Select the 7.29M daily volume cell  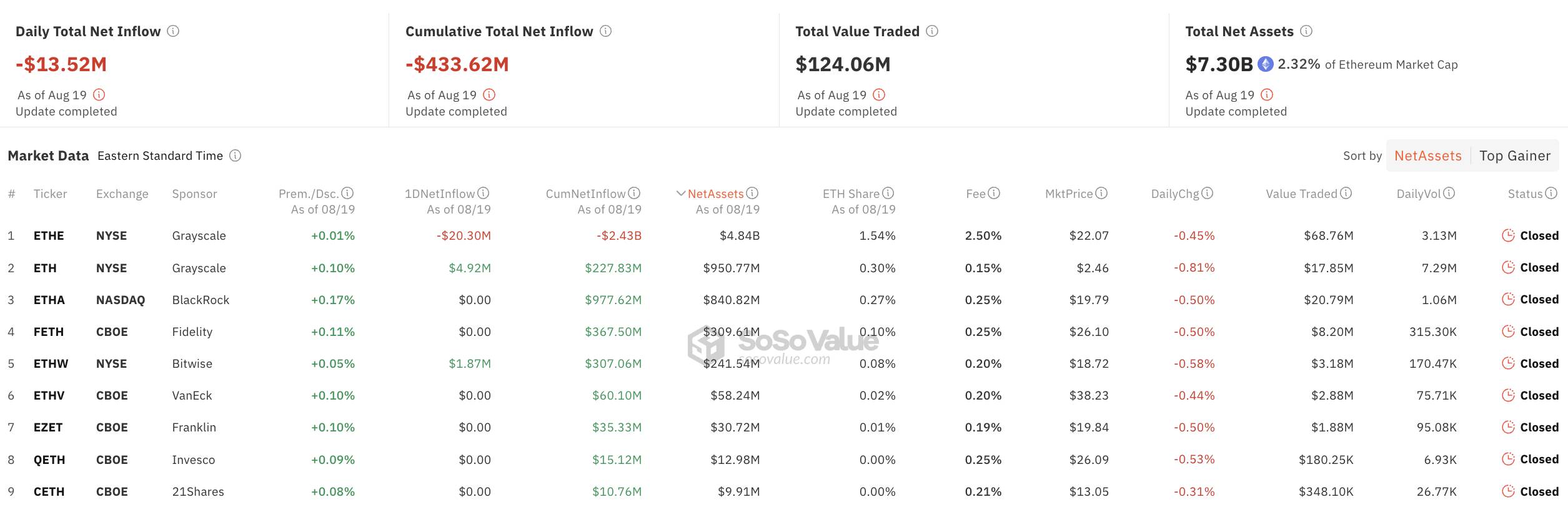(x=1439, y=268)
